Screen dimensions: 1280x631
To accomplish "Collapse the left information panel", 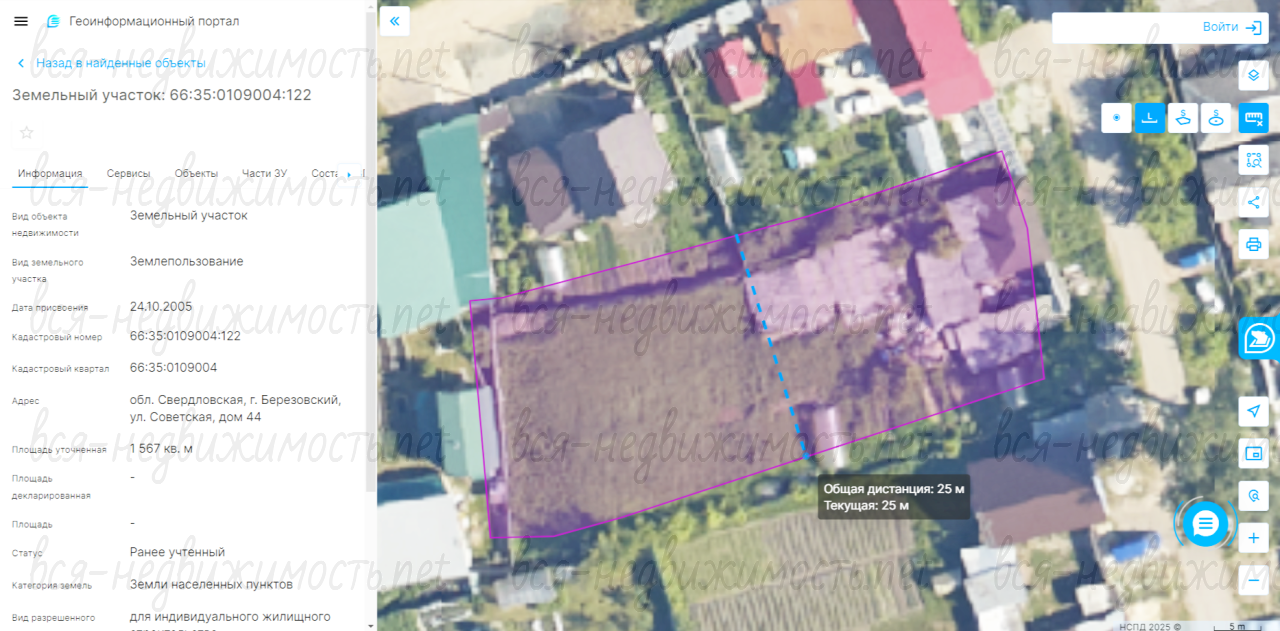I will click(394, 21).
